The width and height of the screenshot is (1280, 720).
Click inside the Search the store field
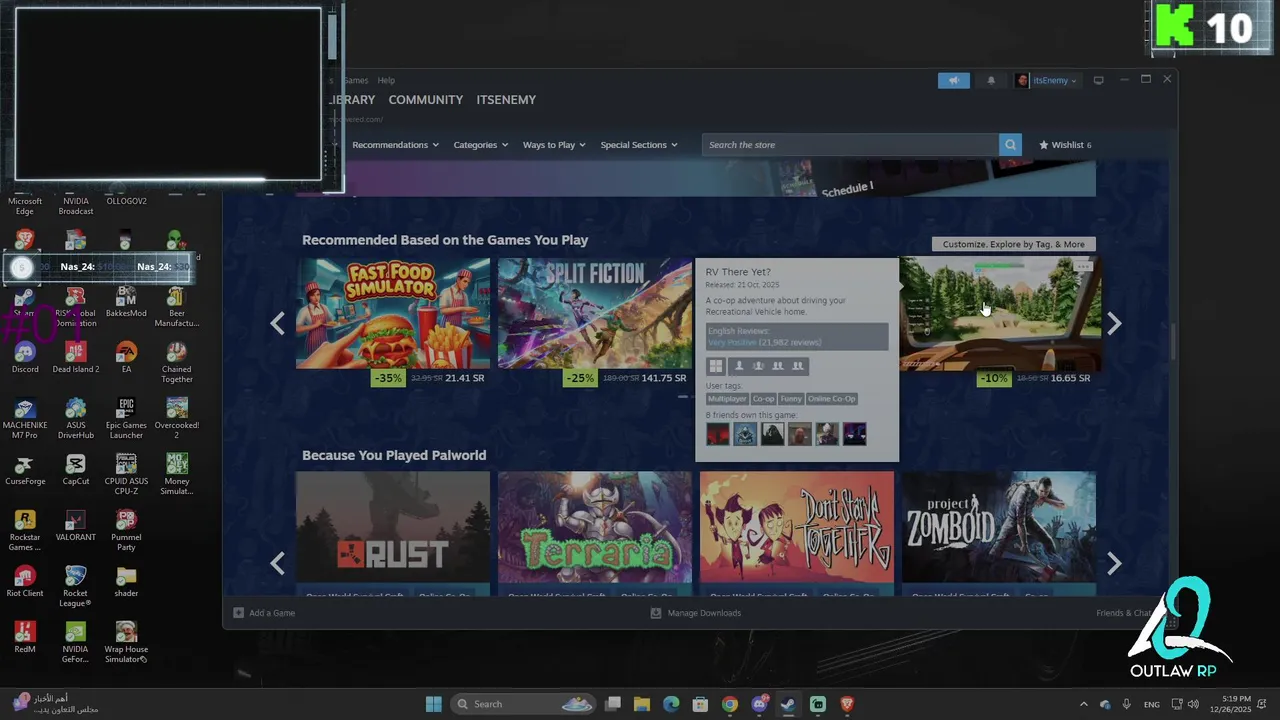[x=850, y=145]
